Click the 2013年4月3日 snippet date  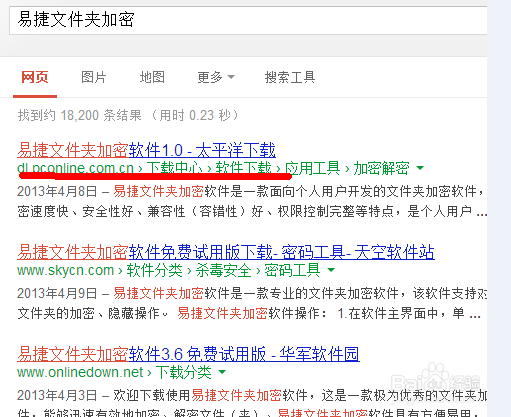(57, 395)
